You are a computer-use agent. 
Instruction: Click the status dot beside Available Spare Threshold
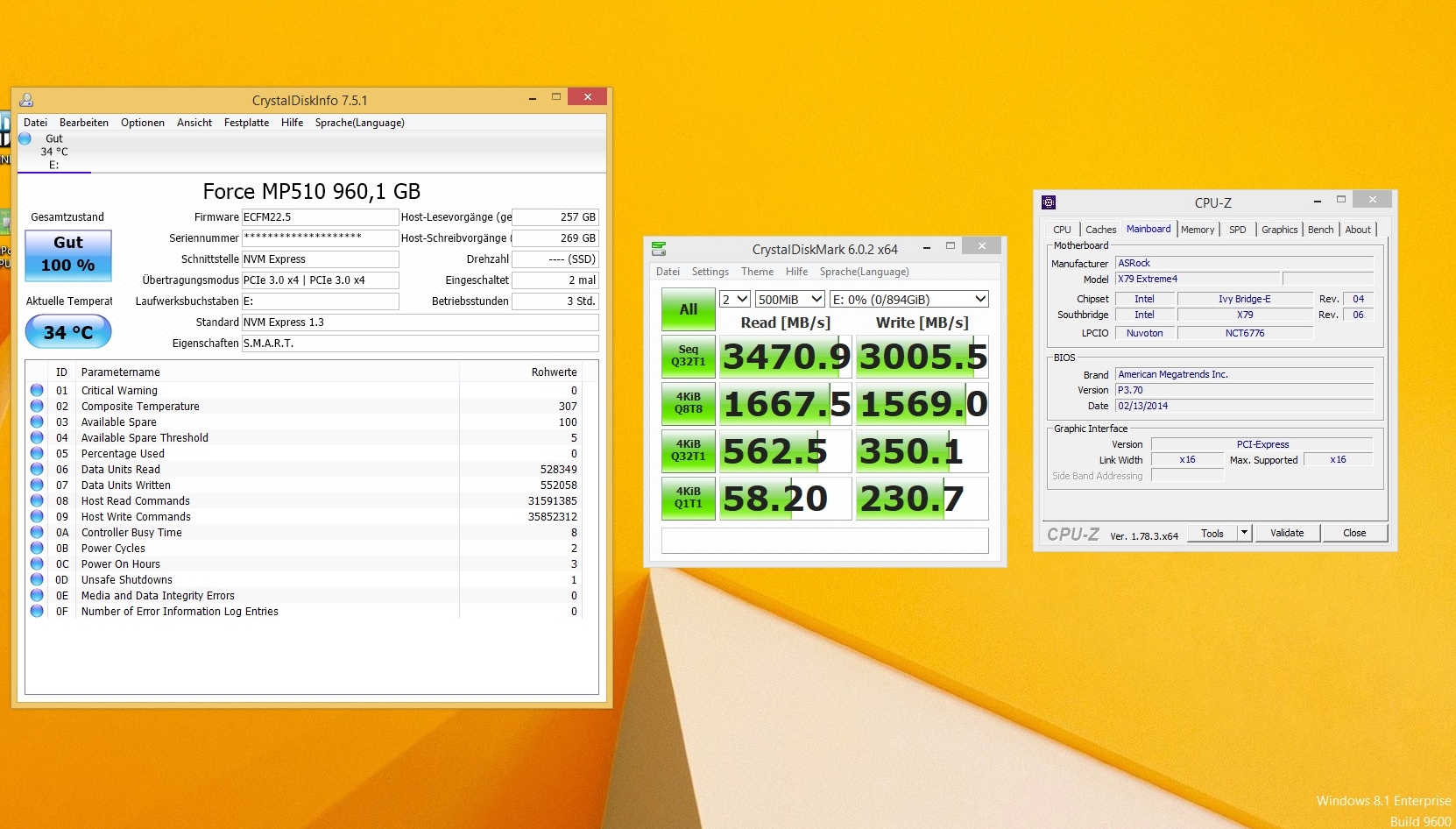pos(37,437)
